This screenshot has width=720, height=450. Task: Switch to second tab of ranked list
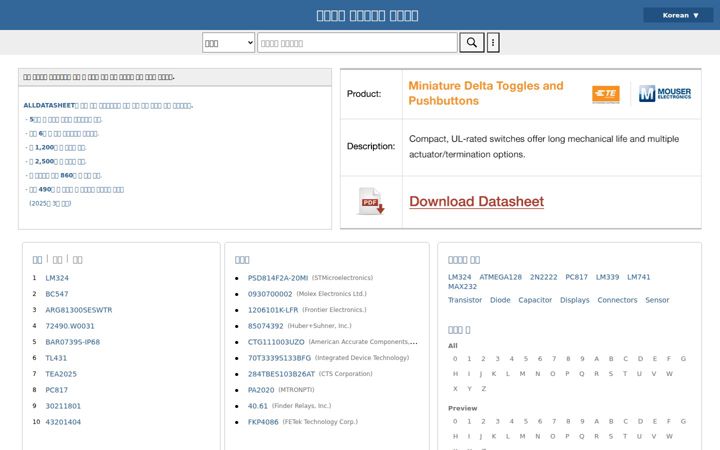(x=57, y=260)
